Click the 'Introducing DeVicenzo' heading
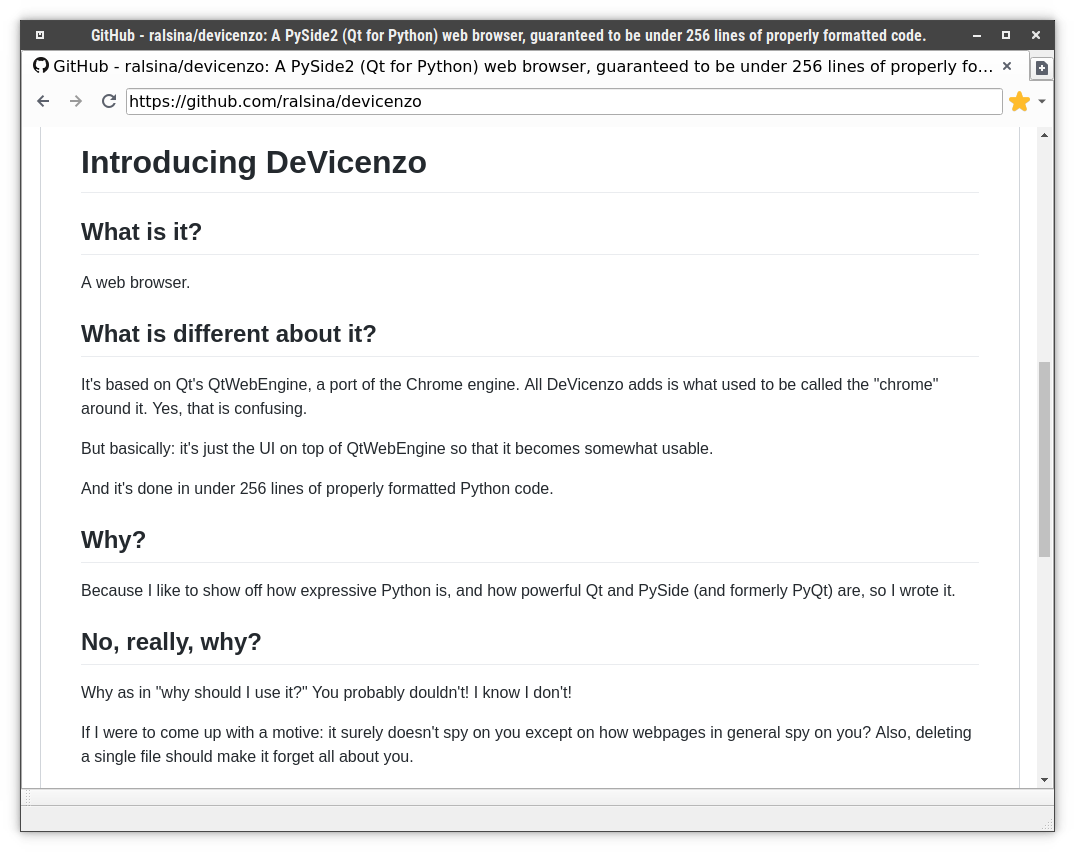The height and width of the screenshot is (852, 1075). [x=254, y=163]
